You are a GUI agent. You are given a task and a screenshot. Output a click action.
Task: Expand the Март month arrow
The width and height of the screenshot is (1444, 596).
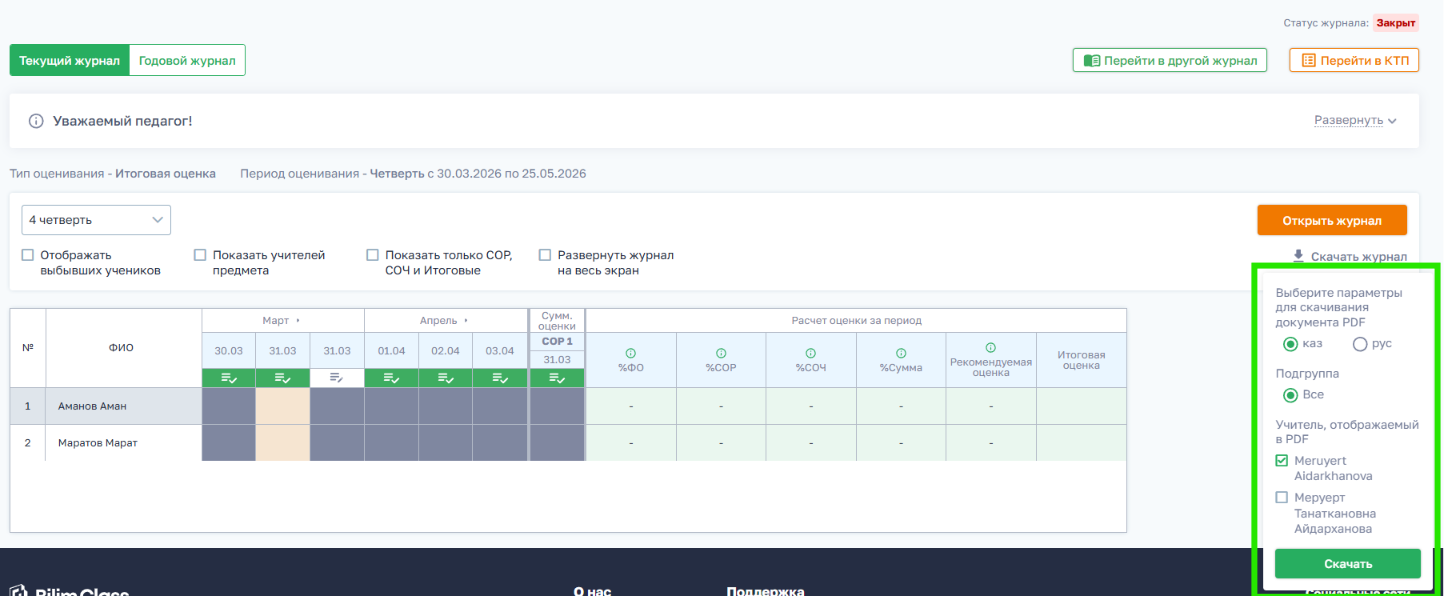tap(298, 321)
